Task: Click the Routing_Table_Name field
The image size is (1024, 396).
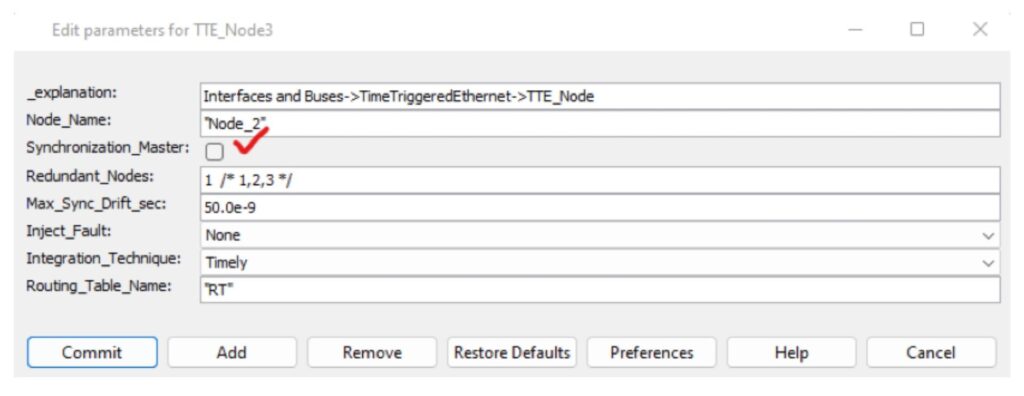Action: pyautogui.click(x=600, y=290)
